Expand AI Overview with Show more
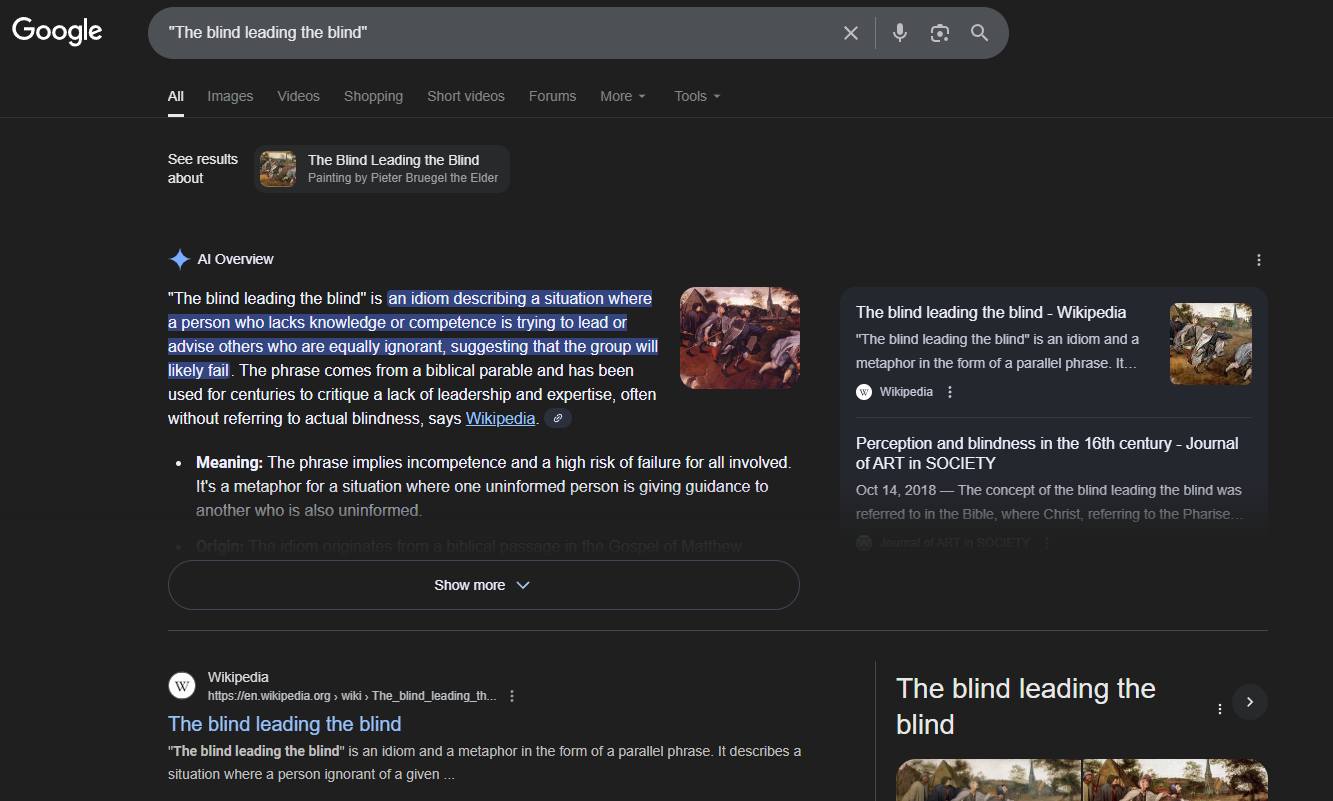 click(x=484, y=585)
